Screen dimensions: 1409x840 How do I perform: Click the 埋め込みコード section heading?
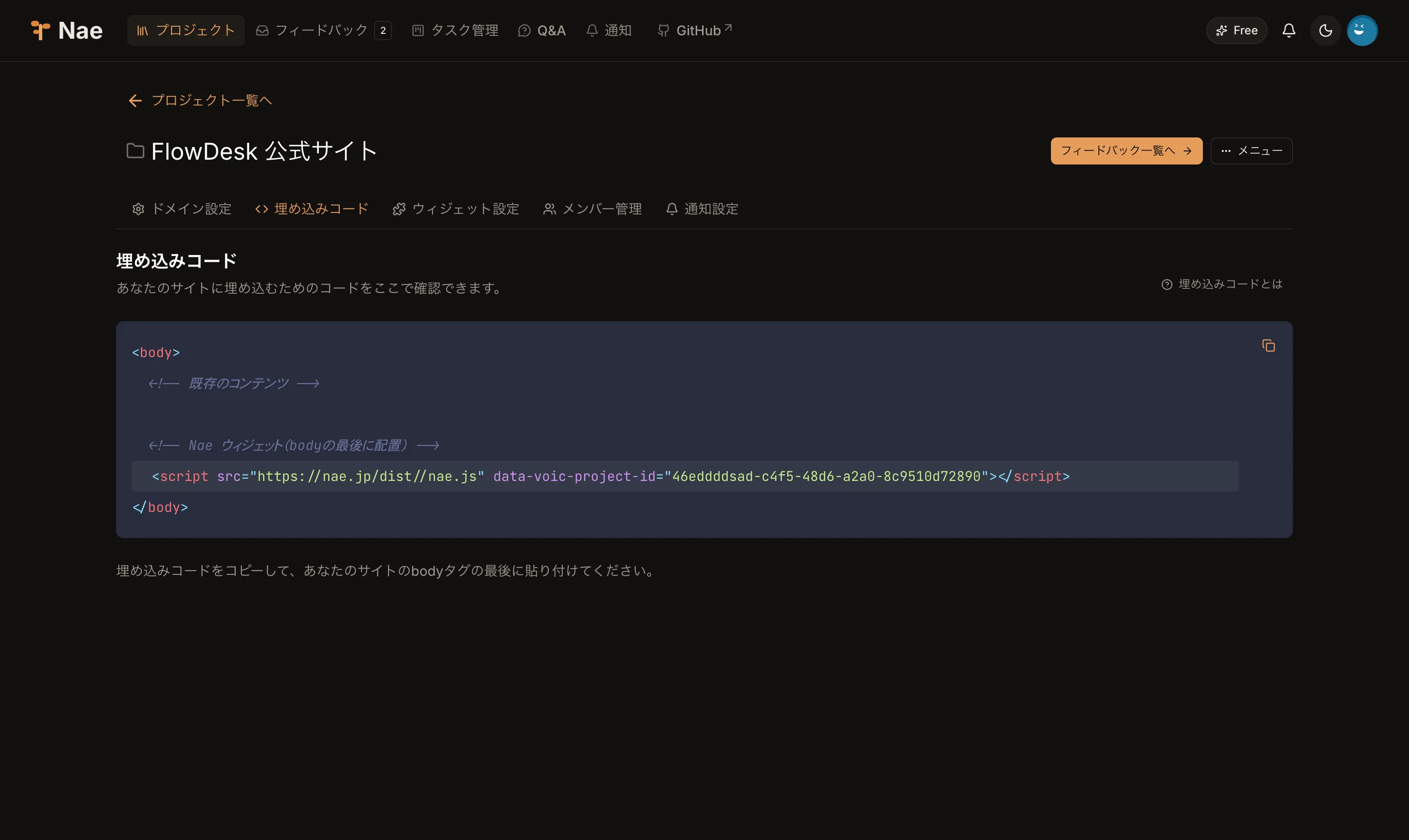coord(177,261)
